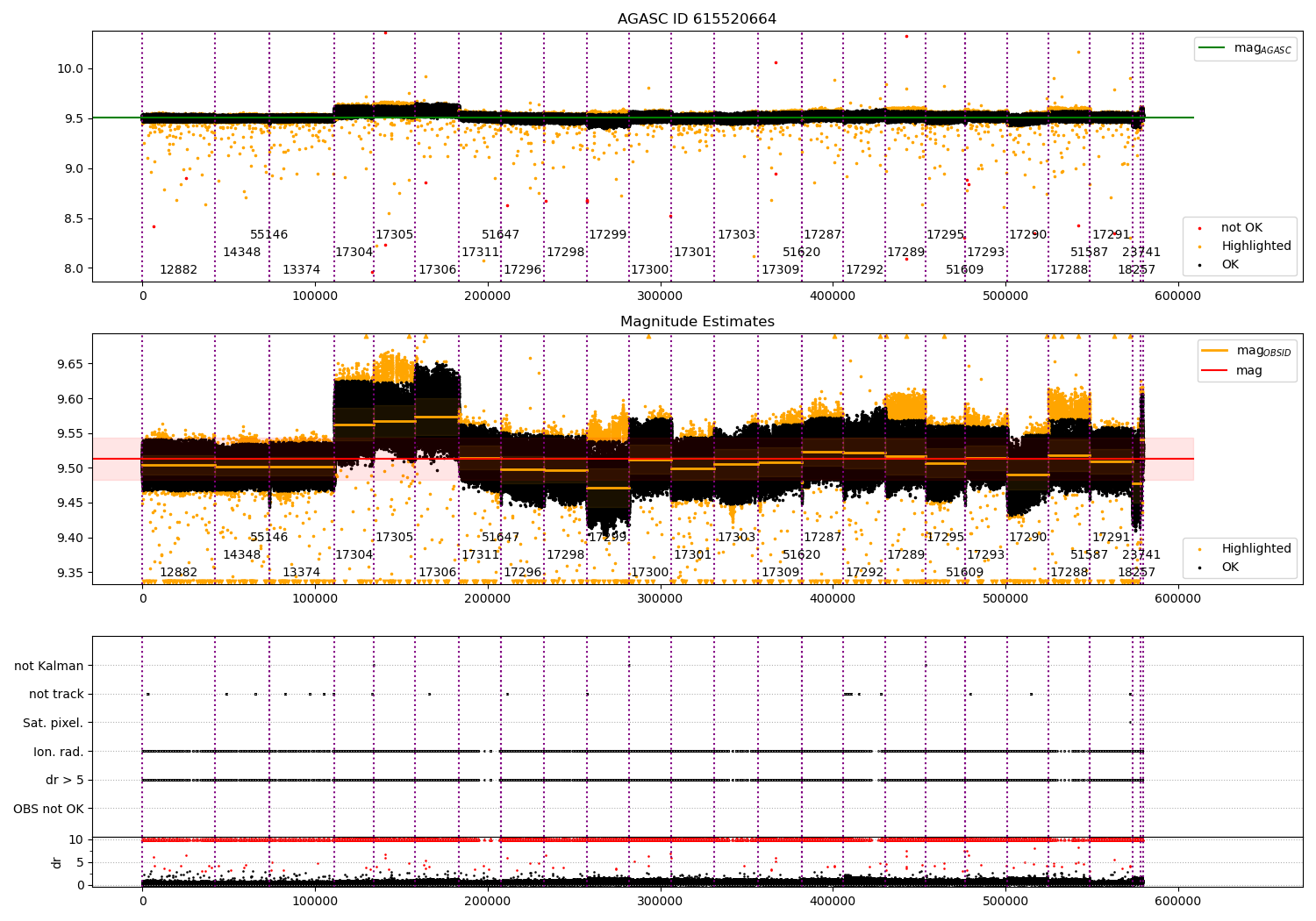
Task: Select red 'mag' legend entry in middle plot
Action: pyautogui.click(x=1233, y=371)
